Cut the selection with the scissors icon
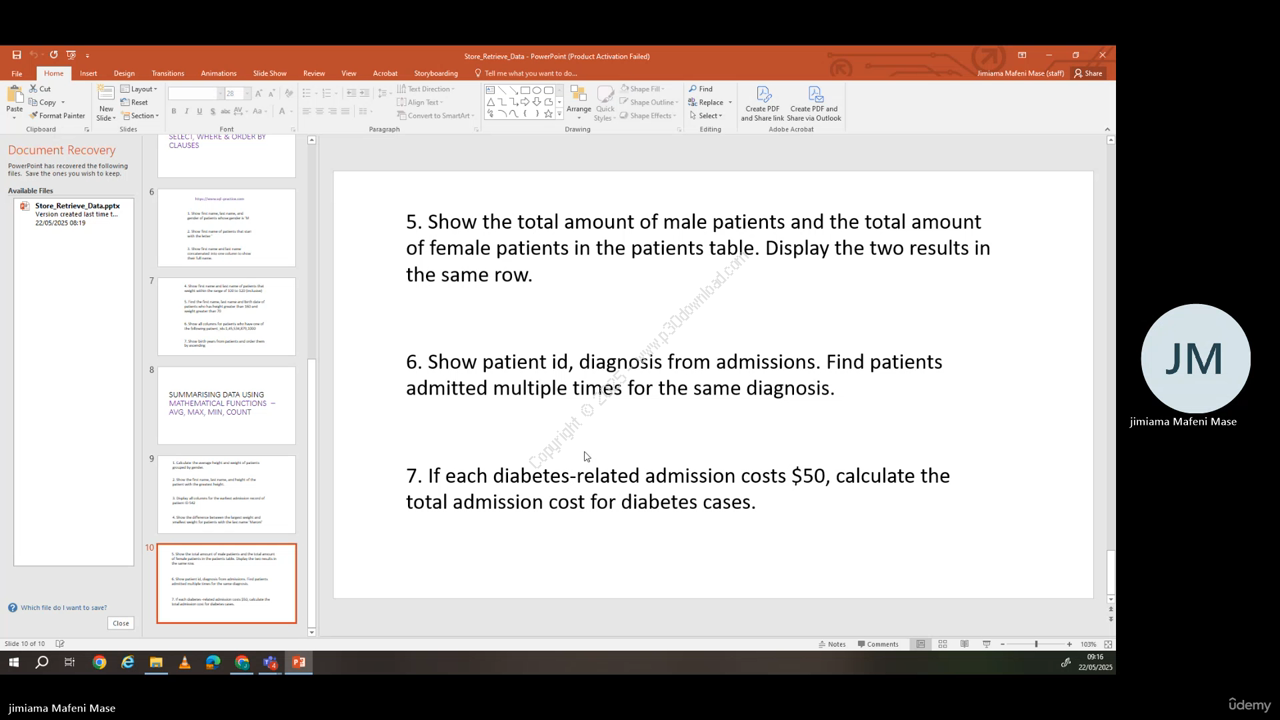The width and height of the screenshot is (1280, 720). [x=40, y=89]
